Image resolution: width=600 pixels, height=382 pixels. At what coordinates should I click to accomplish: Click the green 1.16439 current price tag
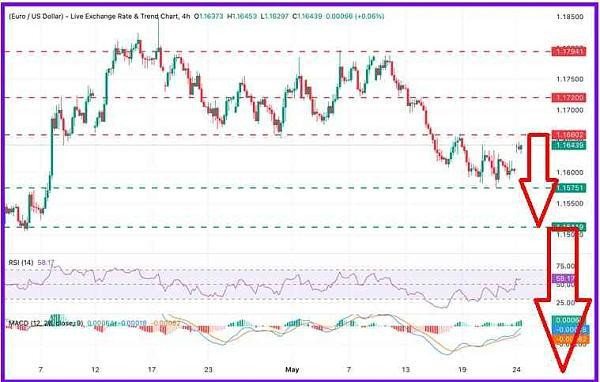coord(569,145)
